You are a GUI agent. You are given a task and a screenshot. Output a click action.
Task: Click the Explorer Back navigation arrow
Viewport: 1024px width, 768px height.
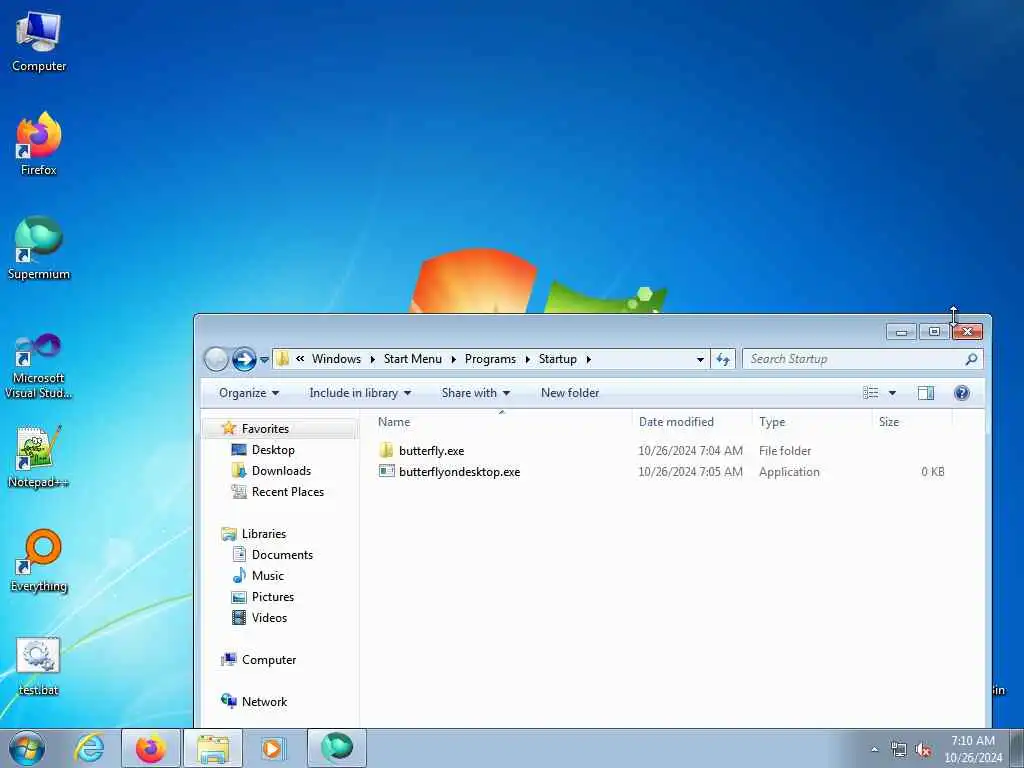click(216, 359)
